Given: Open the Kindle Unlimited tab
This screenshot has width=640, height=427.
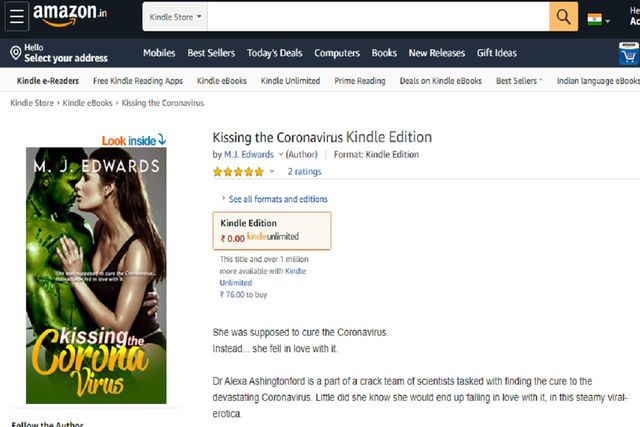Looking at the screenshot, I should click(x=290, y=81).
